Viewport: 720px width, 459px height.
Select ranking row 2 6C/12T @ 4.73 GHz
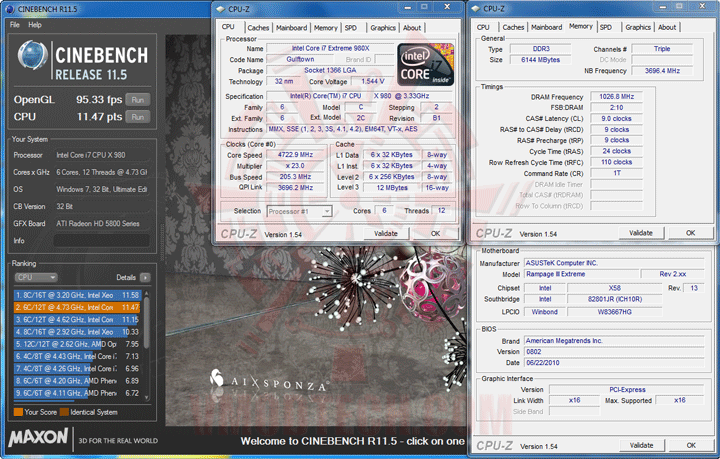coord(77,307)
